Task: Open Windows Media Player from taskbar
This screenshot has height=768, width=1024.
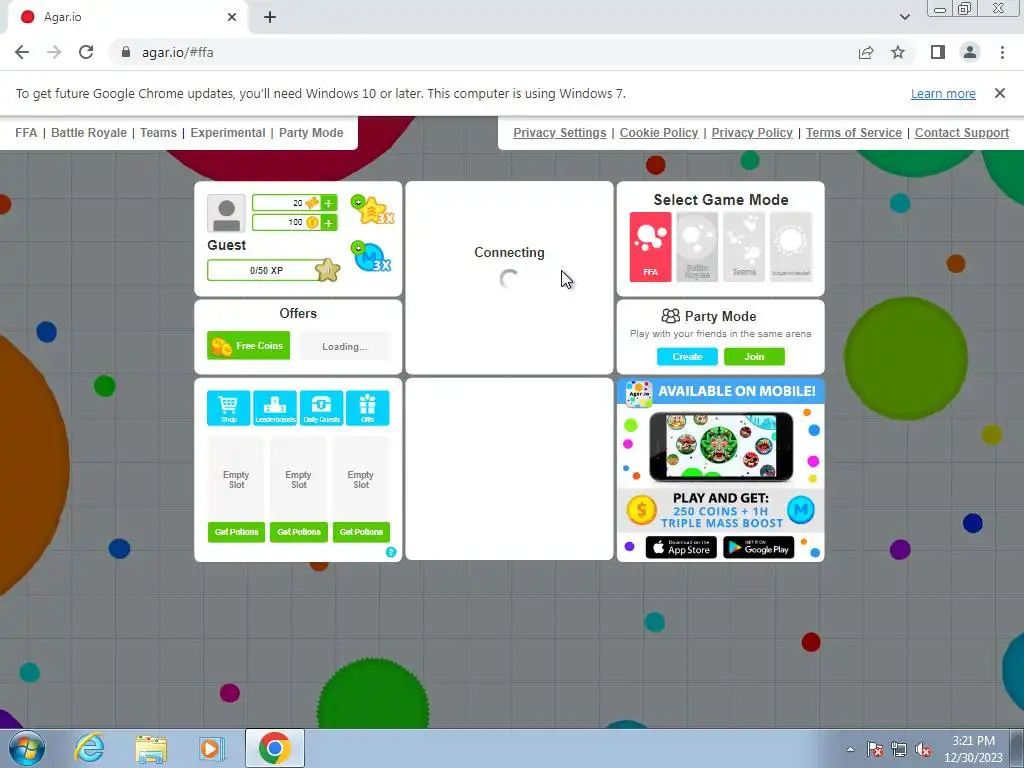Action: tap(211, 748)
